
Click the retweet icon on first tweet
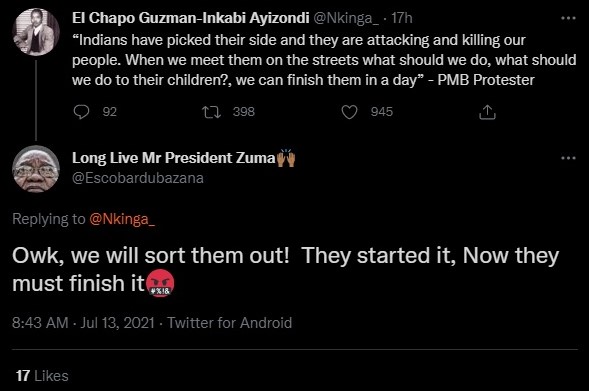coord(211,112)
